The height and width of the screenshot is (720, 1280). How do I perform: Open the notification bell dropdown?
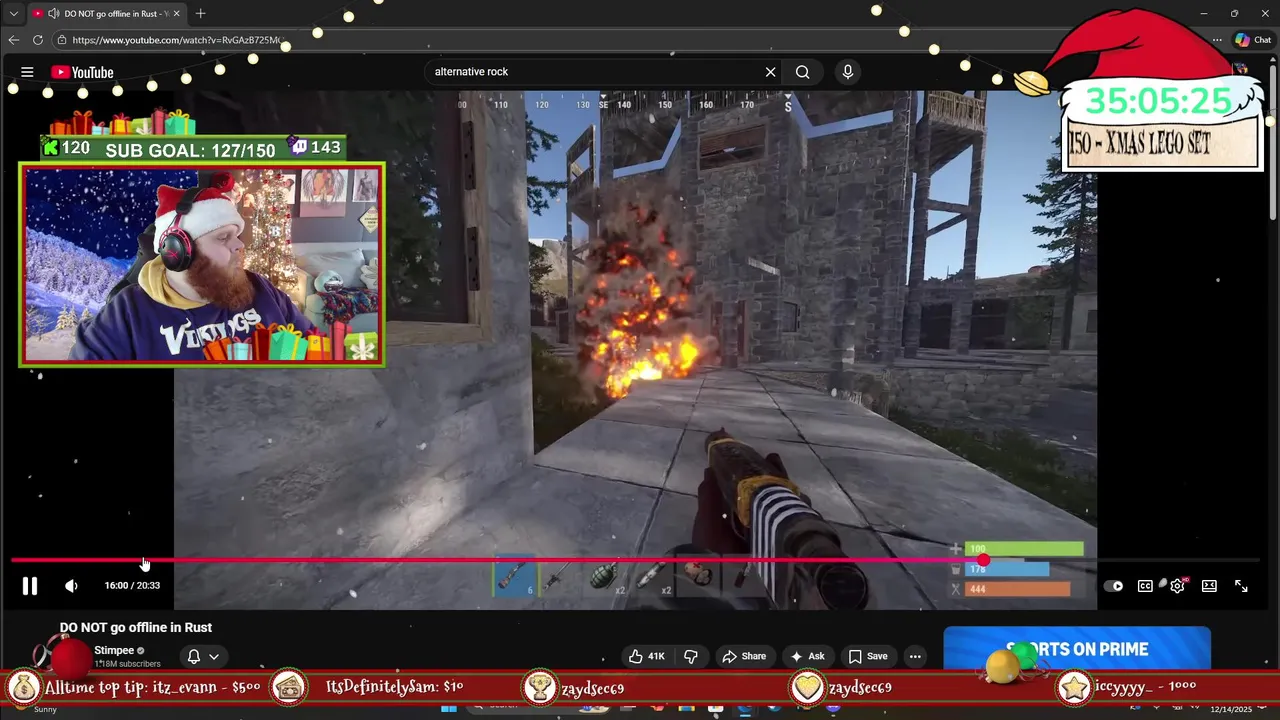[203, 657]
